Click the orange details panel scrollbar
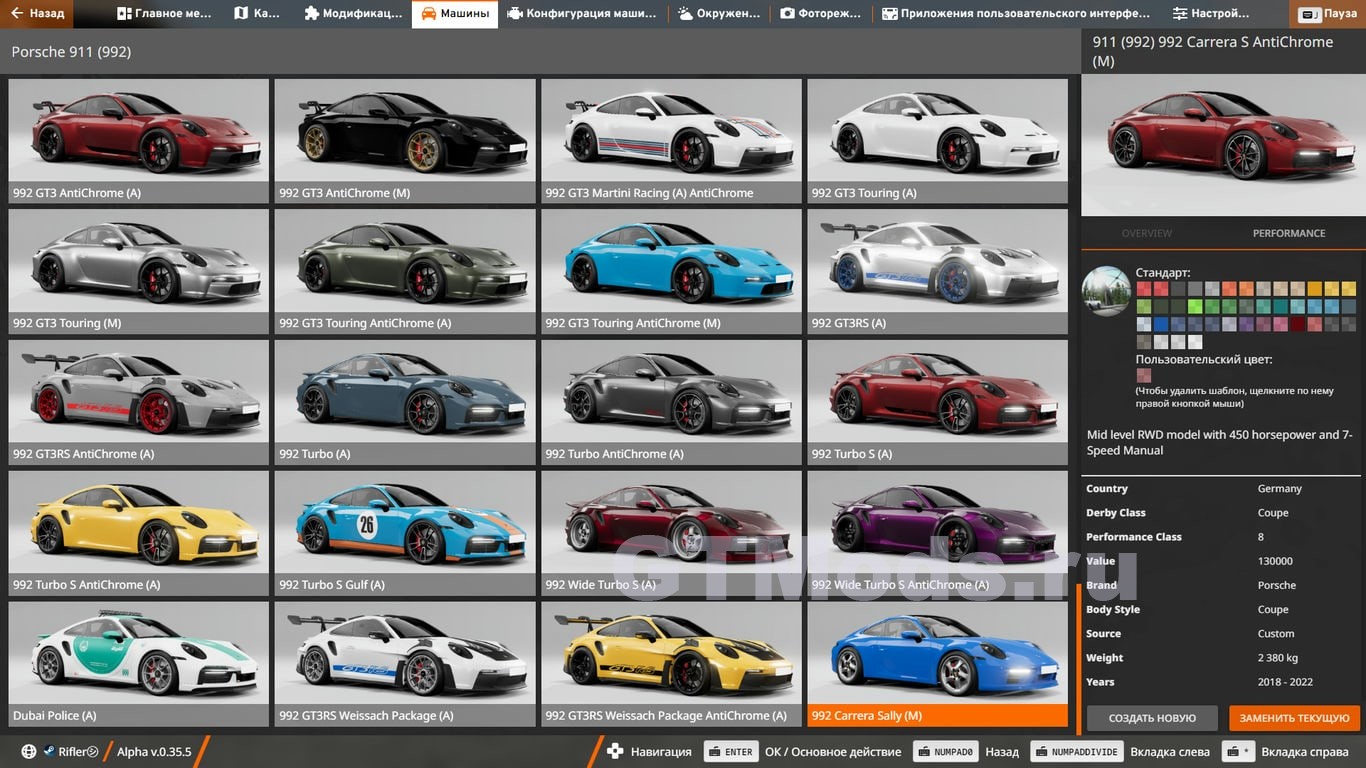1366x768 pixels. [1078, 657]
